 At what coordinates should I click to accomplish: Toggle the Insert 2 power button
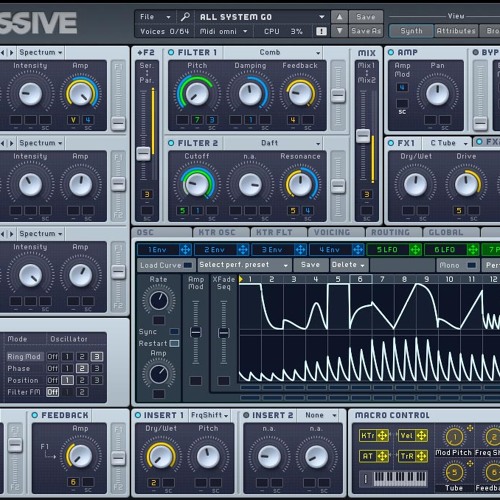click(x=246, y=415)
